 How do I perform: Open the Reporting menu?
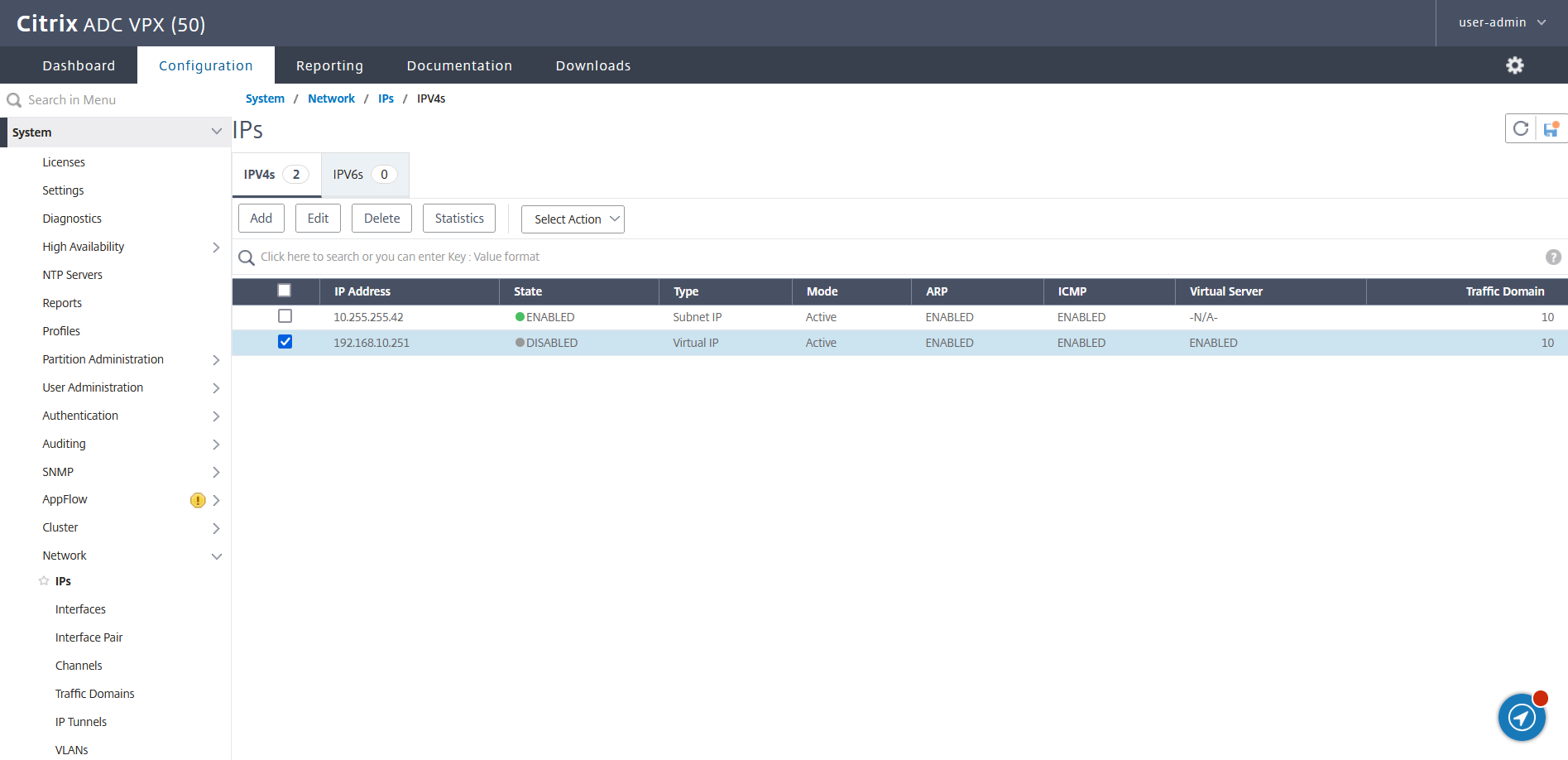point(329,65)
